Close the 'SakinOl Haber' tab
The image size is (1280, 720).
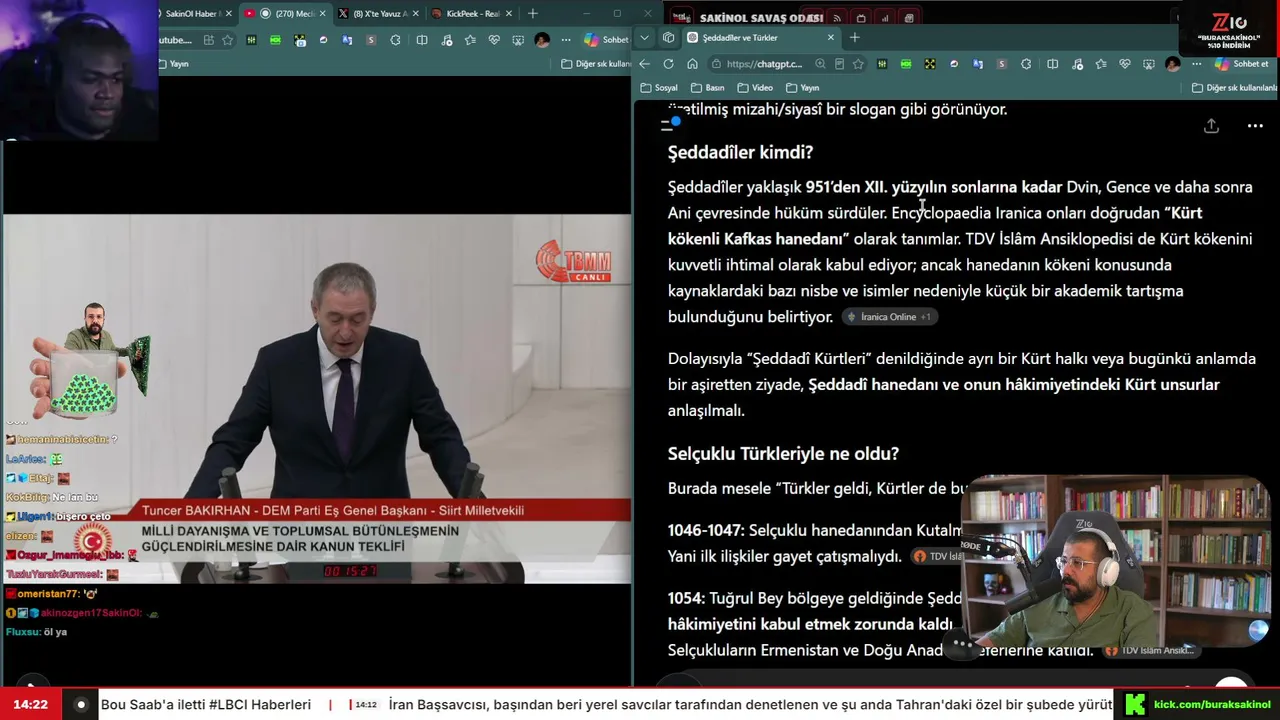click(x=229, y=14)
